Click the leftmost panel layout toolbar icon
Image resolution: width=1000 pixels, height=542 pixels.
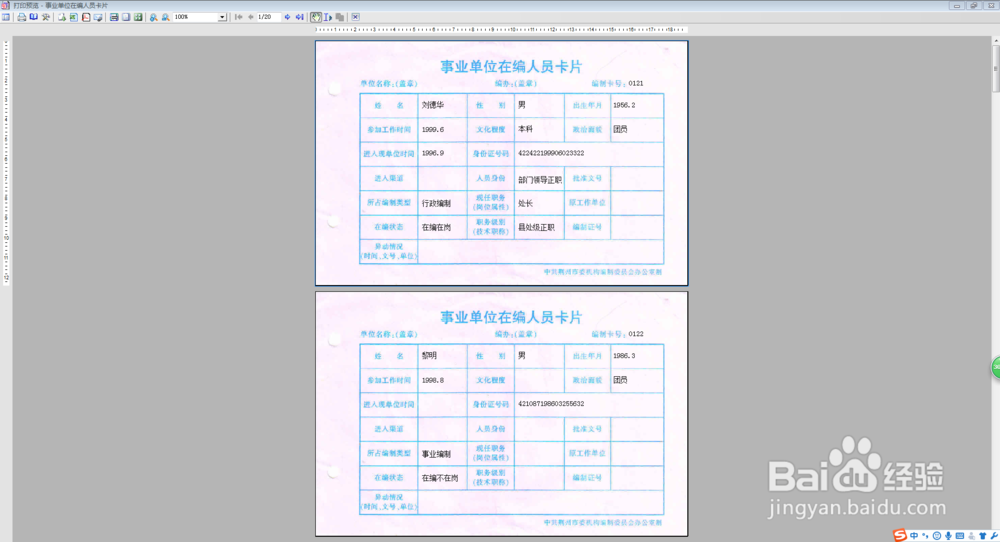pos(6,17)
